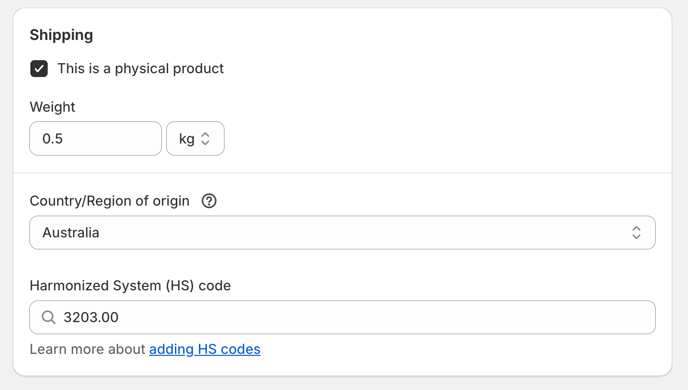The image size is (688, 390).
Task: Open the 'adding HS codes' link
Action: coord(205,349)
